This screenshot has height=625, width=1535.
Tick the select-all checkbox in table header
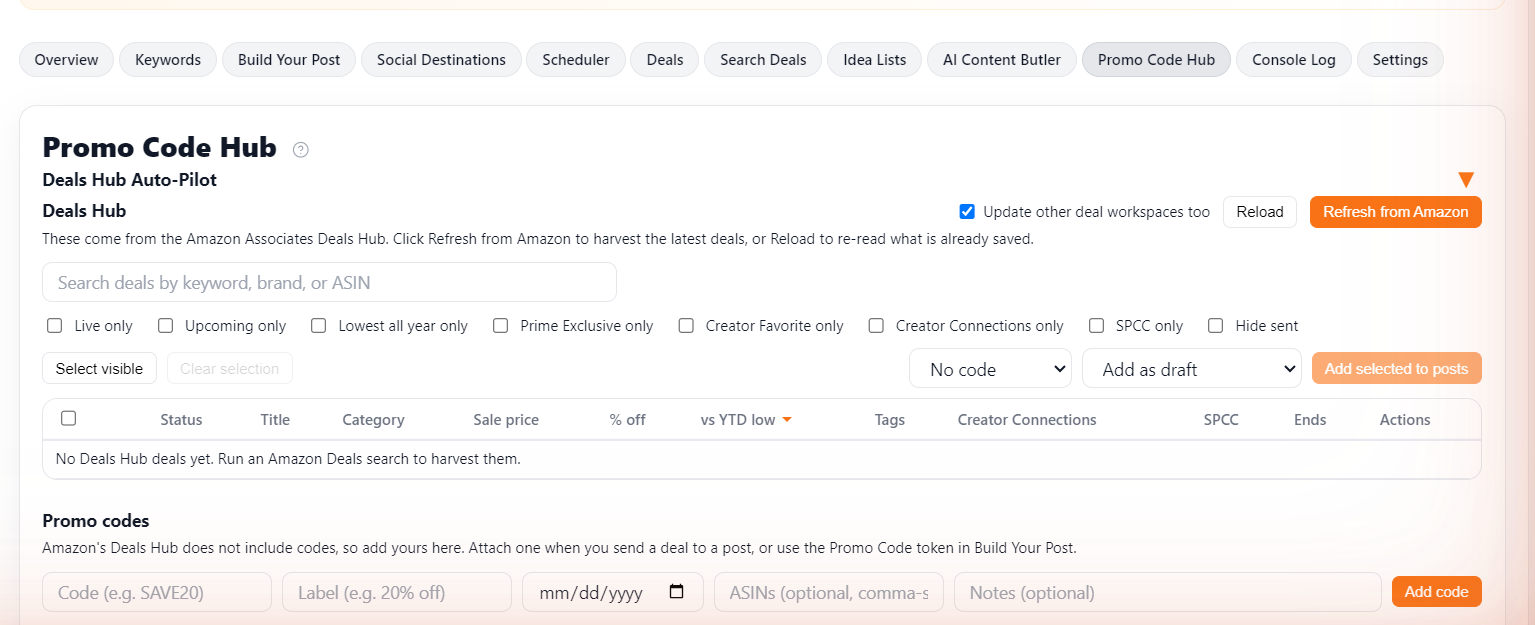[69, 418]
